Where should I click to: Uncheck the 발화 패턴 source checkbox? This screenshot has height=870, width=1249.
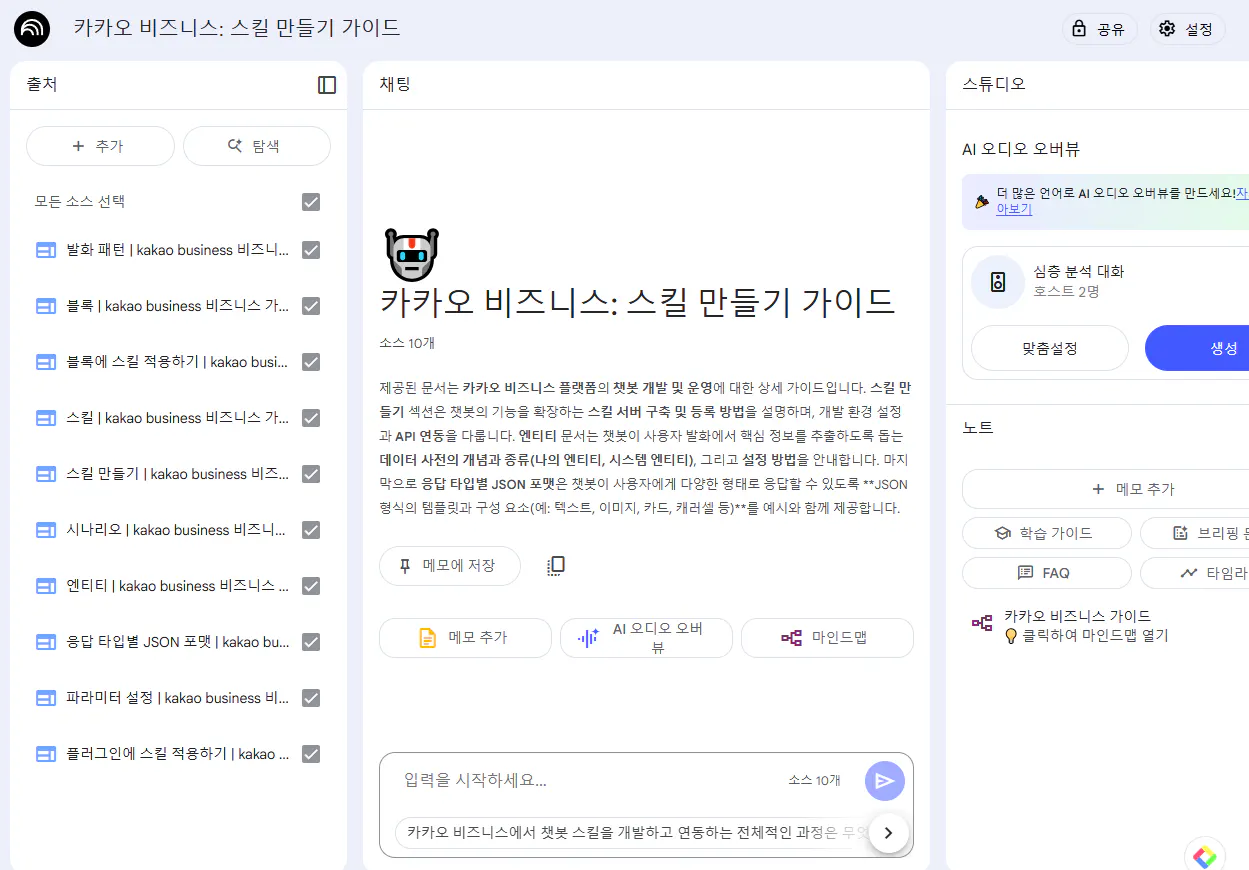[311, 250]
